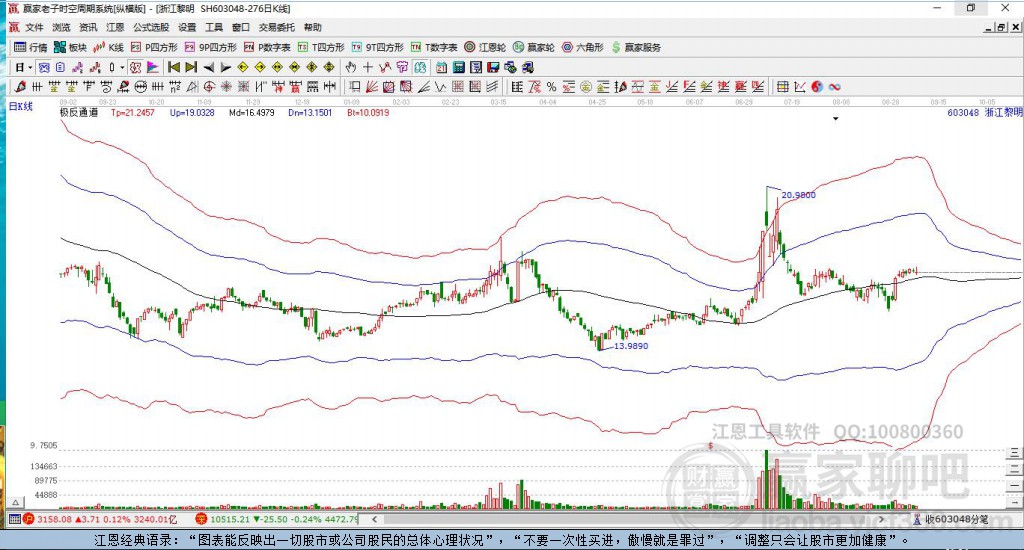Select the fan lines drawing tool

coord(372,86)
